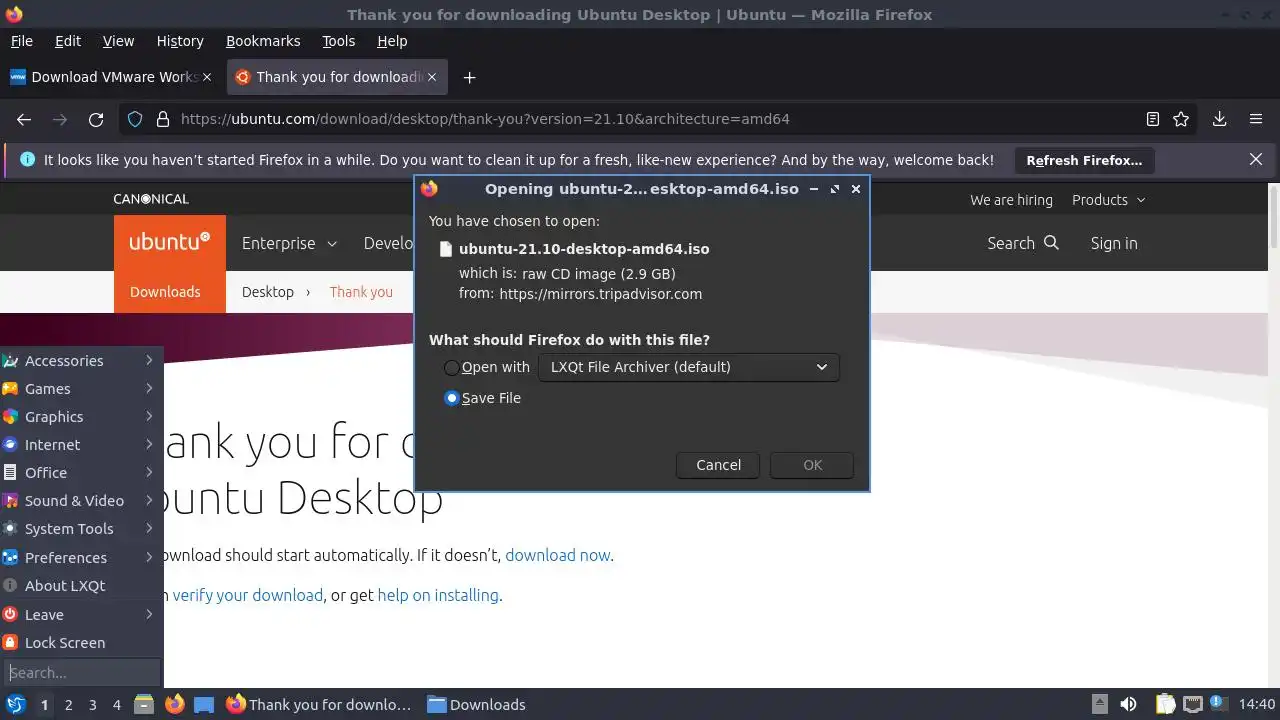Viewport: 1280px width, 720px height.
Task: Open the LXQt start menu button
Action: (x=16, y=705)
